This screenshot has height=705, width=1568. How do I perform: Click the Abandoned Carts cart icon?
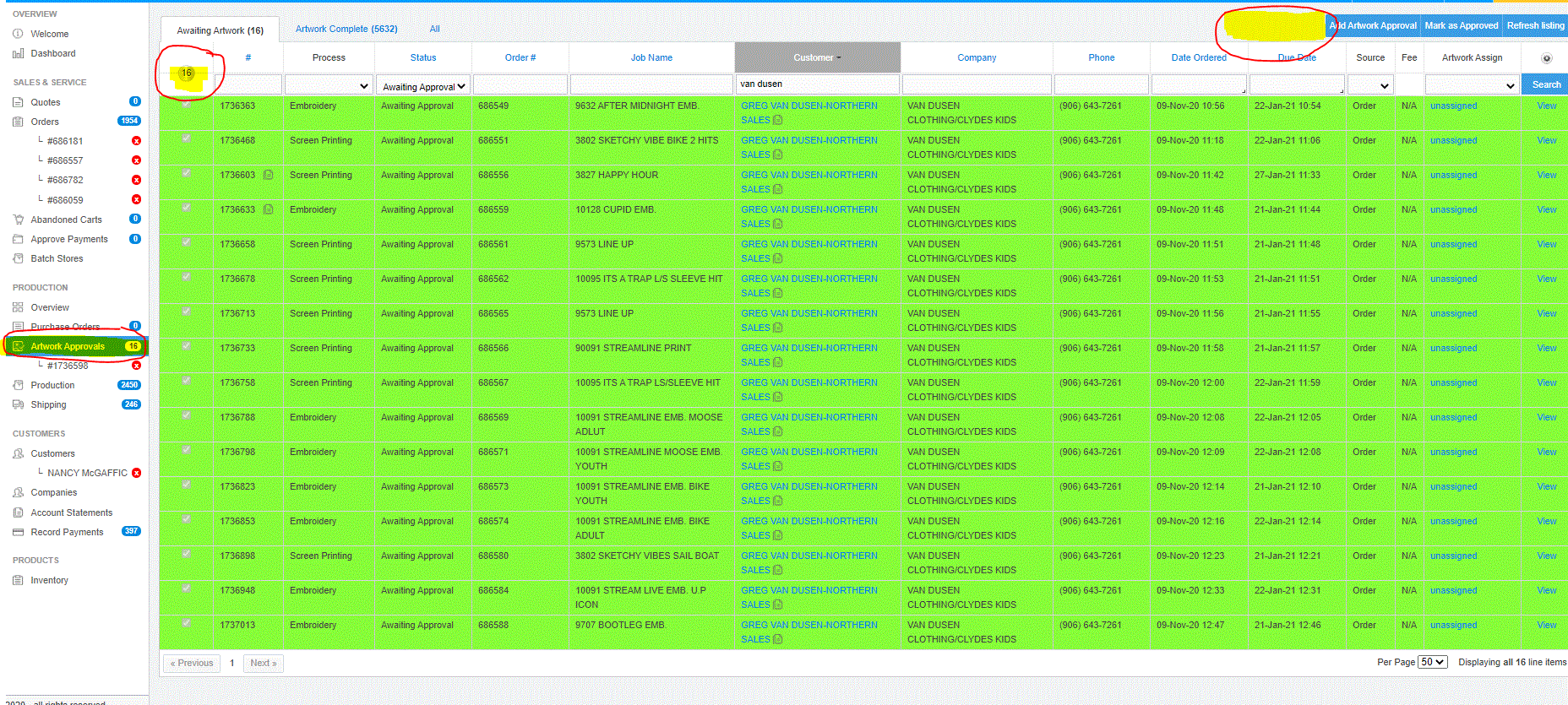click(x=18, y=220)
